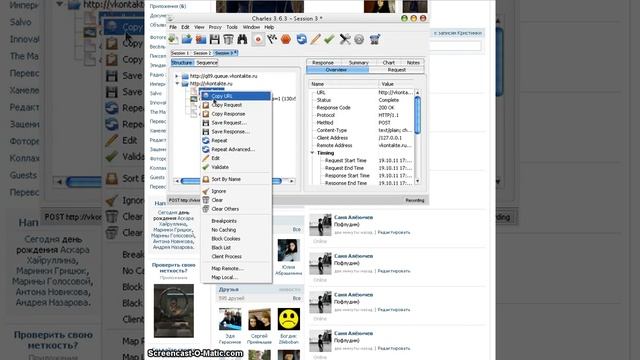Open the View menu
The width and height of the screenshot is (640, 360).
pyautogui.click(x=199, y=27)
